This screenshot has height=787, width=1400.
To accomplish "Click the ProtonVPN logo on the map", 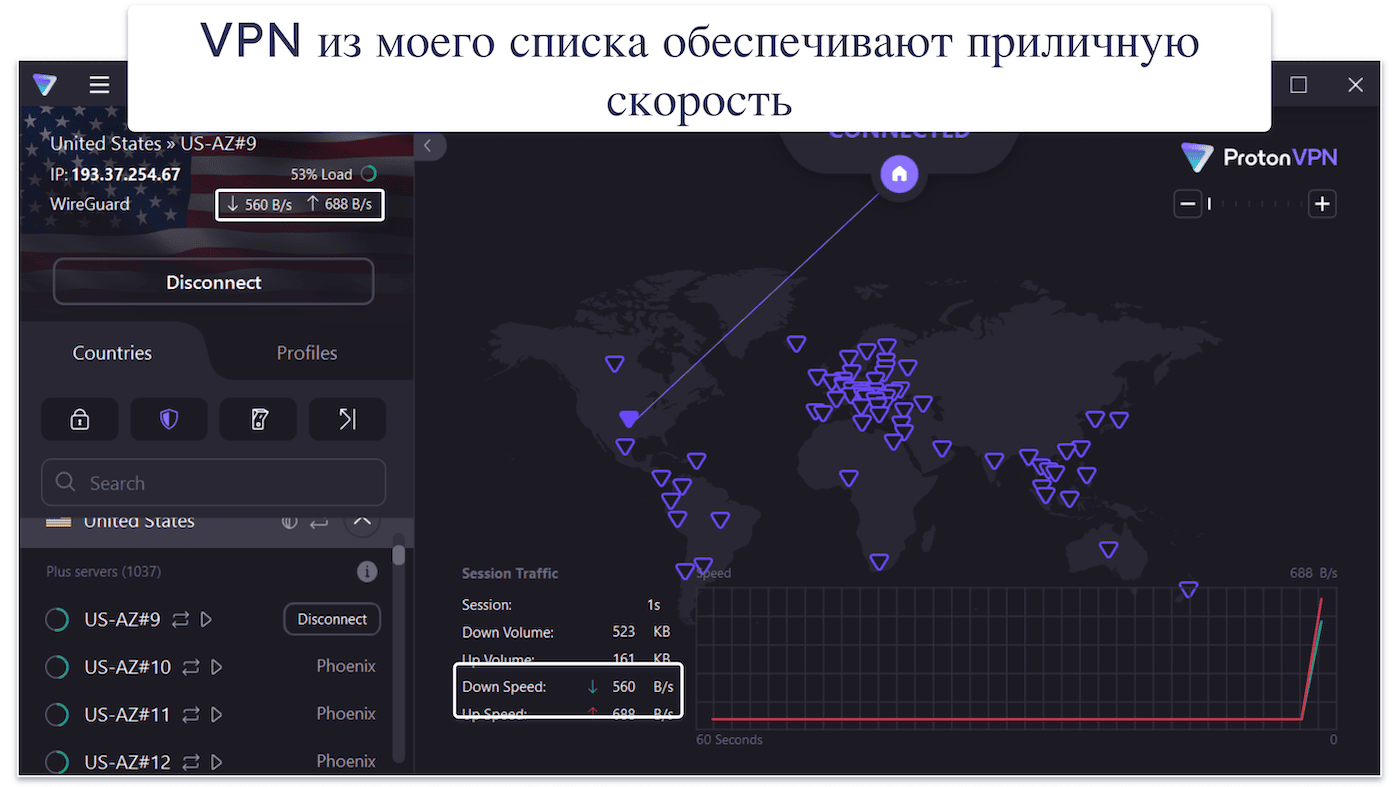I will pyautogui.click(x=1258, y=157).
